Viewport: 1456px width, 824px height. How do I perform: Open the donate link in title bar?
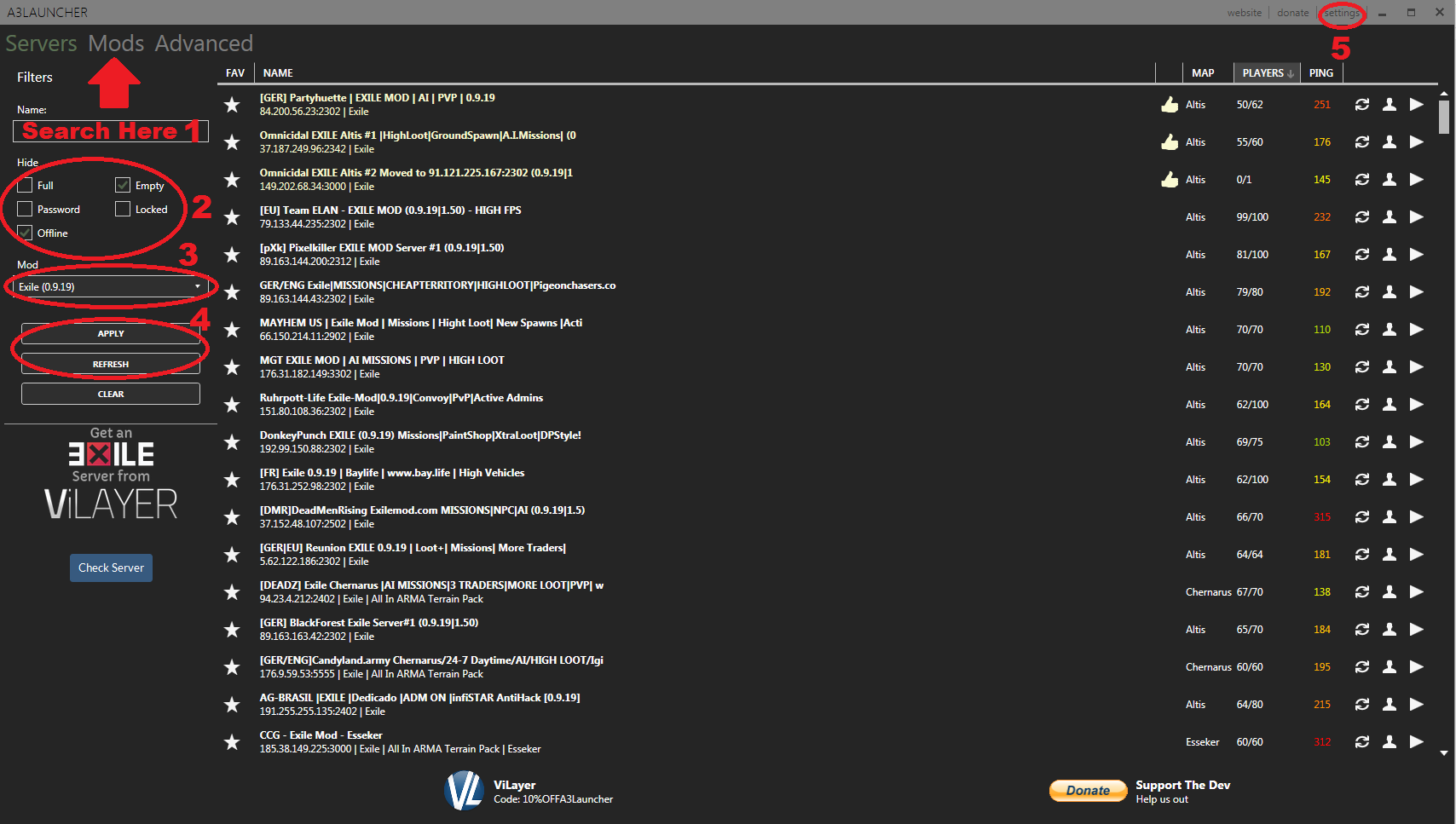pyautogui.click(x=1293, y=13)
